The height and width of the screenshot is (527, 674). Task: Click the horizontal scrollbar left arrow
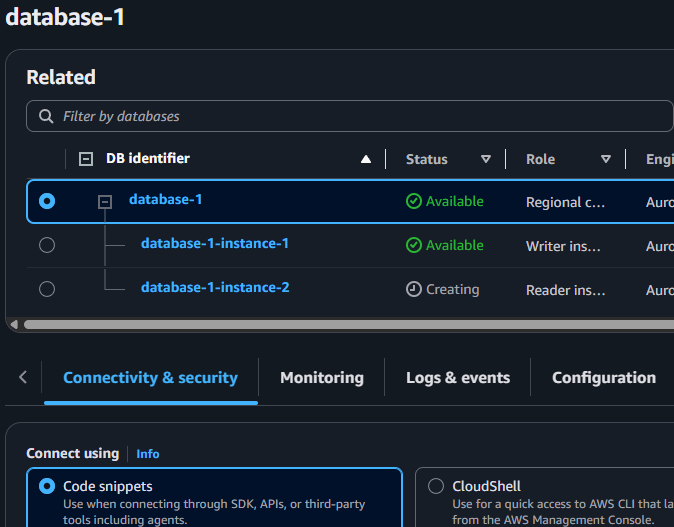14,325
